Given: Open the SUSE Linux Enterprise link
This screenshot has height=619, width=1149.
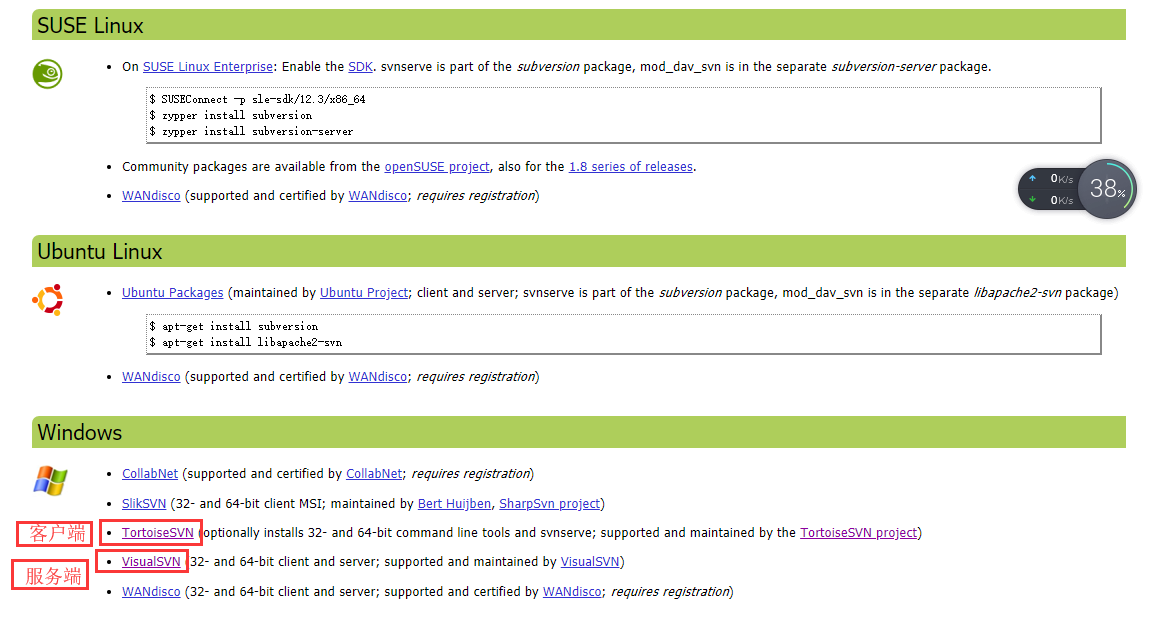Looking at the screenshot, I should coord(207,67).
